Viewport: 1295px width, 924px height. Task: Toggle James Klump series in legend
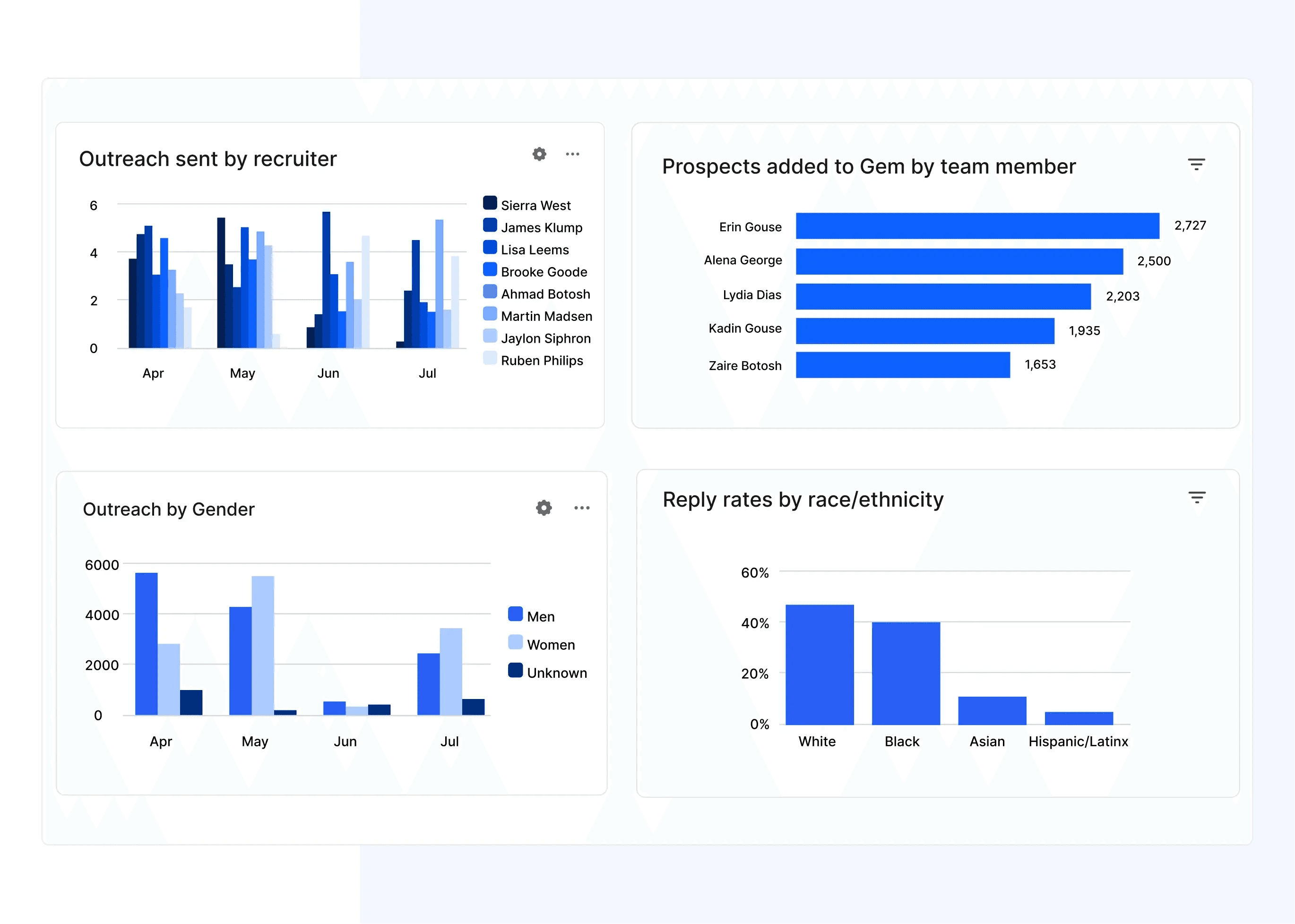[541, 228]
